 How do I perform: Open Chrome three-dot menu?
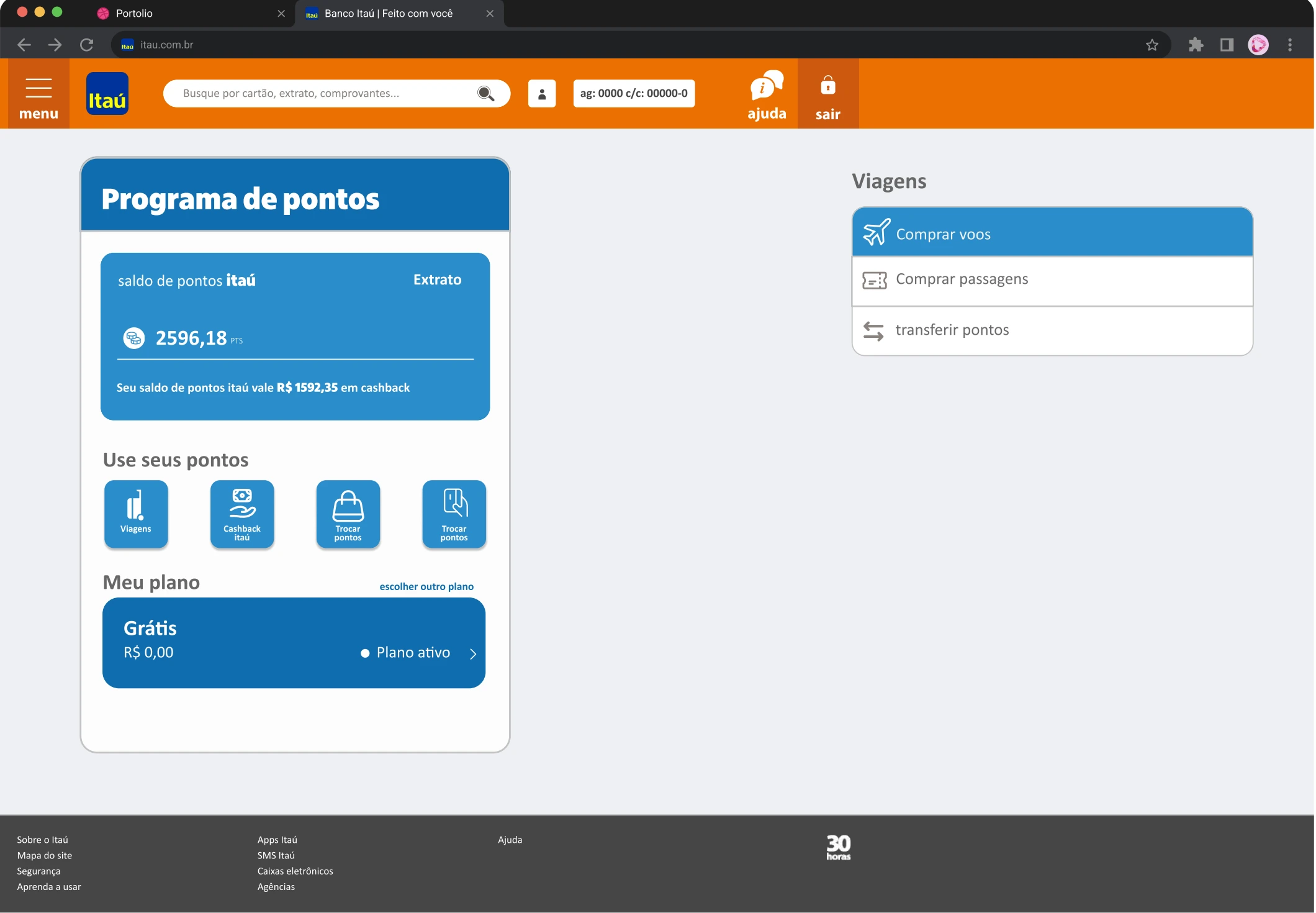(x=1290, y=45)
